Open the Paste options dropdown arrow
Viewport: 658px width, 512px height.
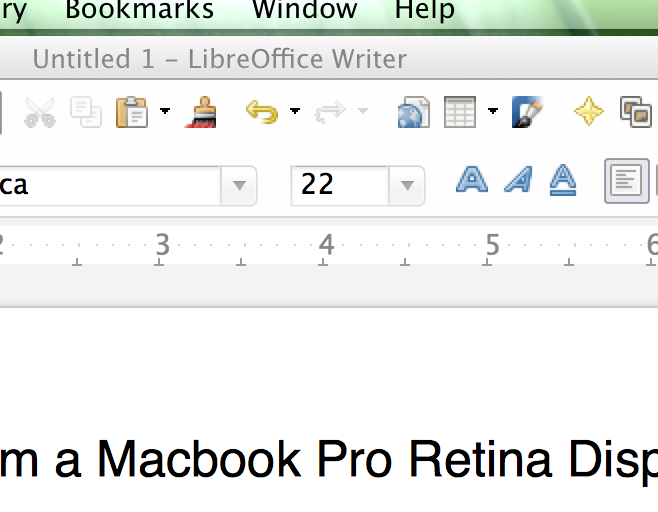(165, 111)
